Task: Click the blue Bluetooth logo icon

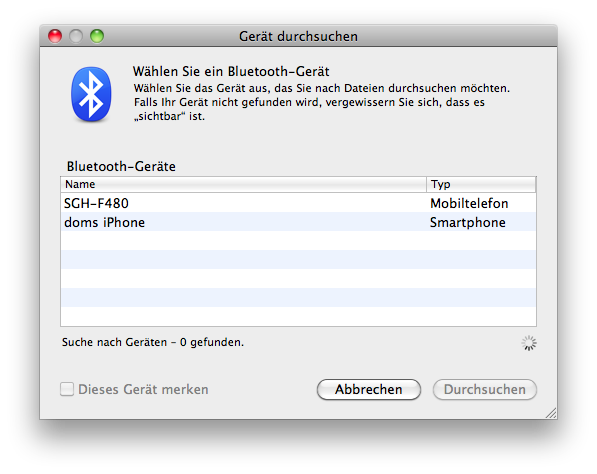Action: pyautogui.click(x=91, y=94)
